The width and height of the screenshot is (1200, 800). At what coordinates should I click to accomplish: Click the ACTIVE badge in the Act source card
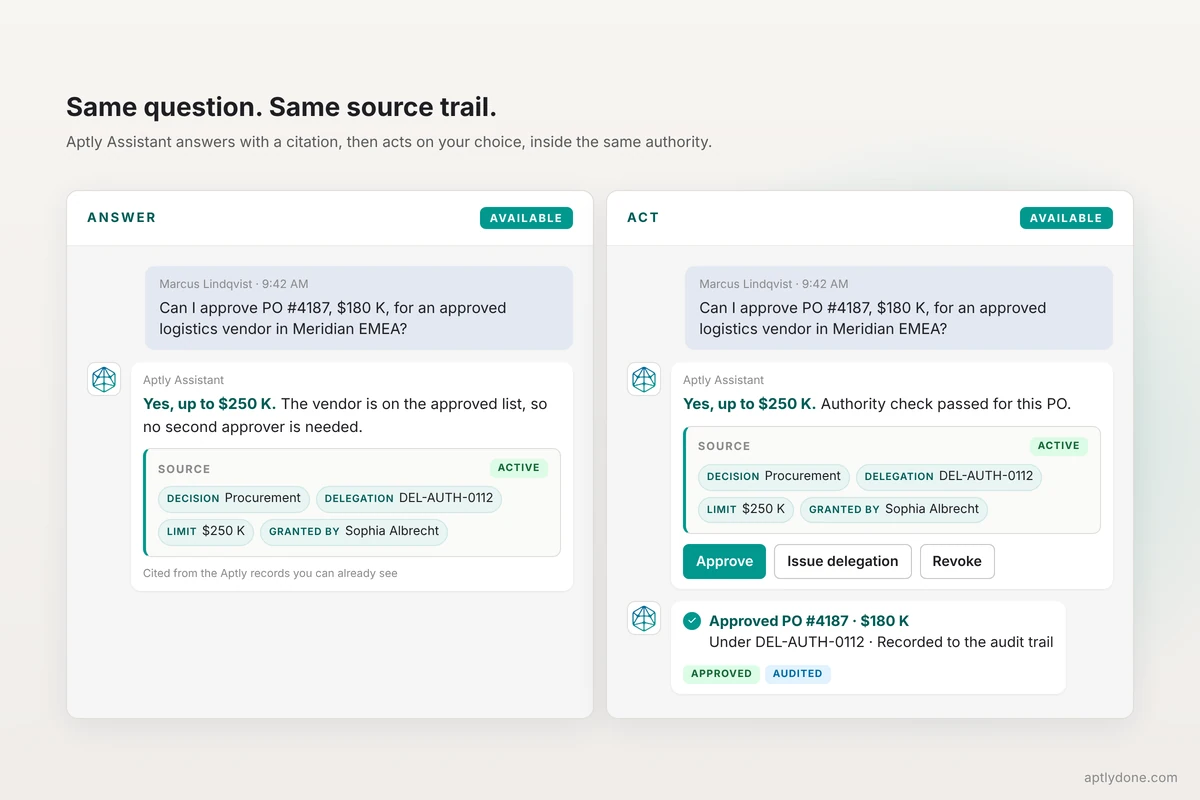pyautogui.click(x=1059, y=446)
